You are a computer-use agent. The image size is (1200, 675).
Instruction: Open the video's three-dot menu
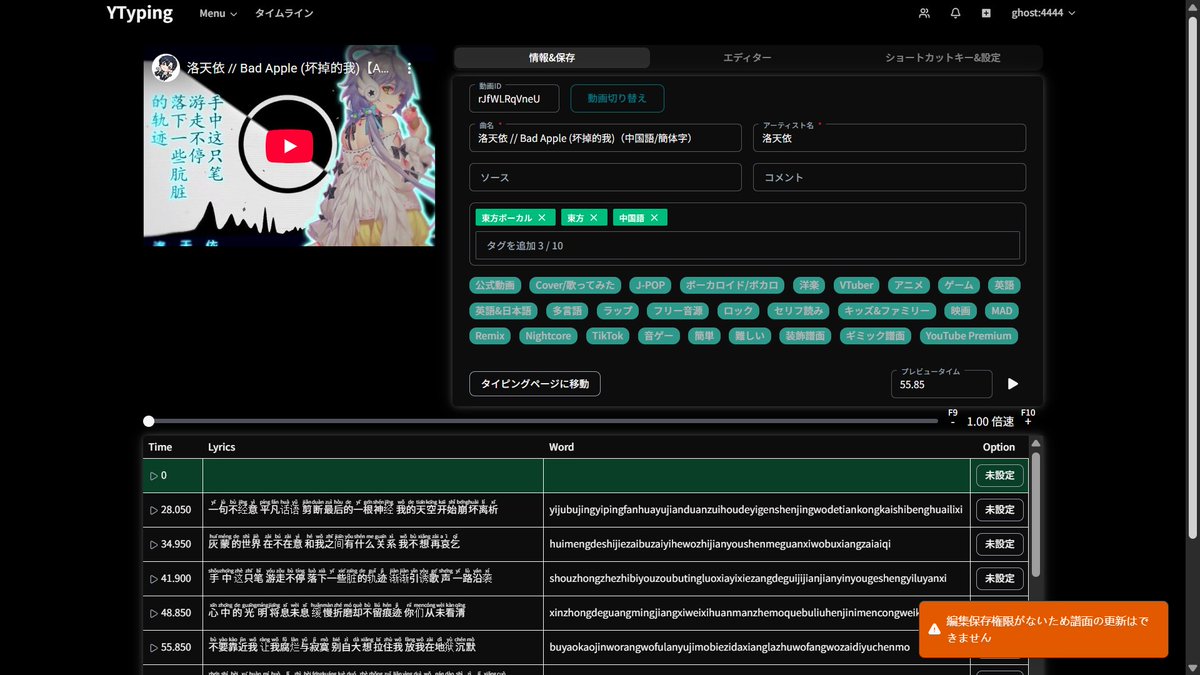point(411,69)
